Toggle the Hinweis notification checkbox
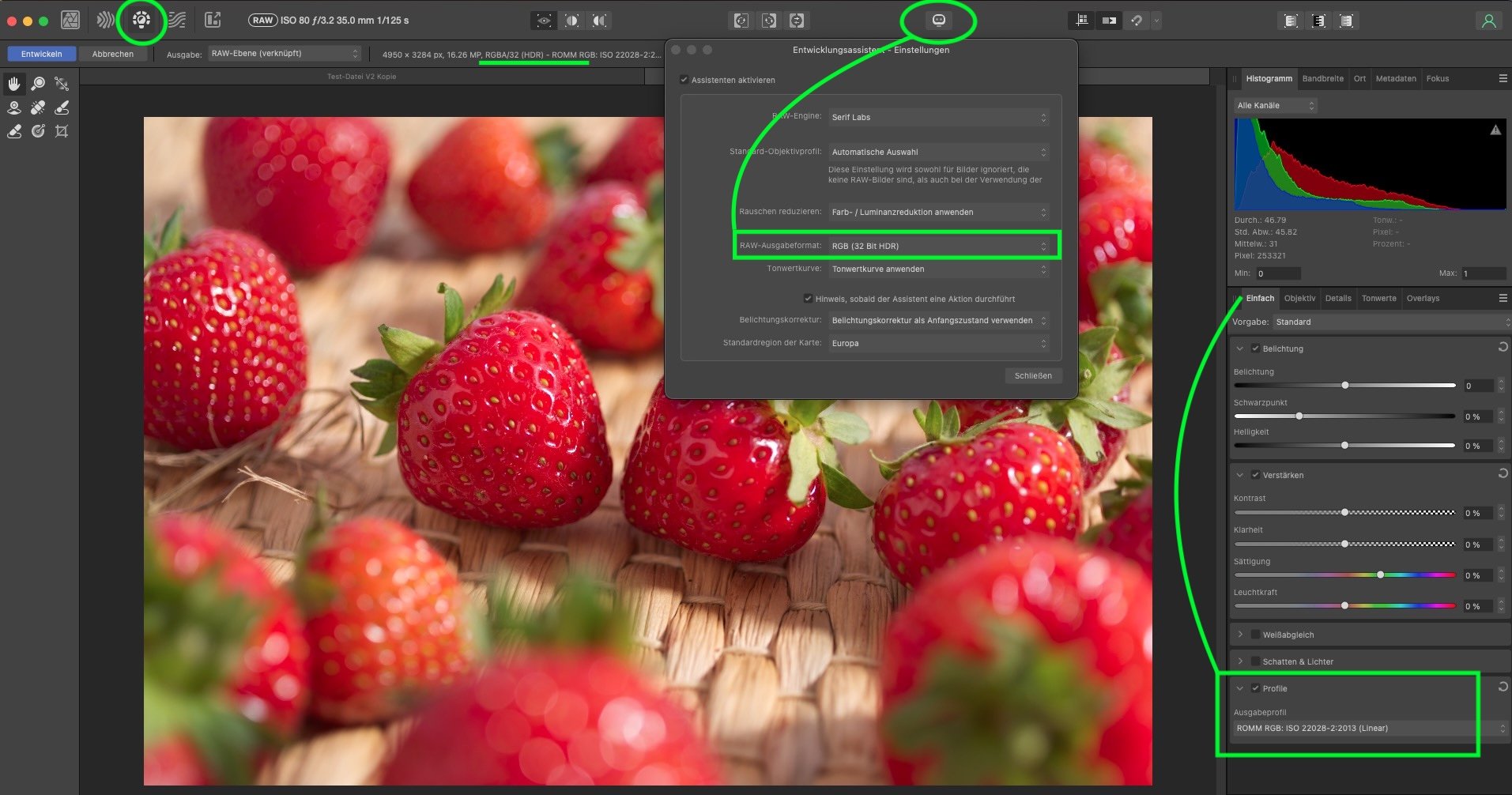Image resolution: width=1512 pixels, height=795 pixels. (808, 299)
